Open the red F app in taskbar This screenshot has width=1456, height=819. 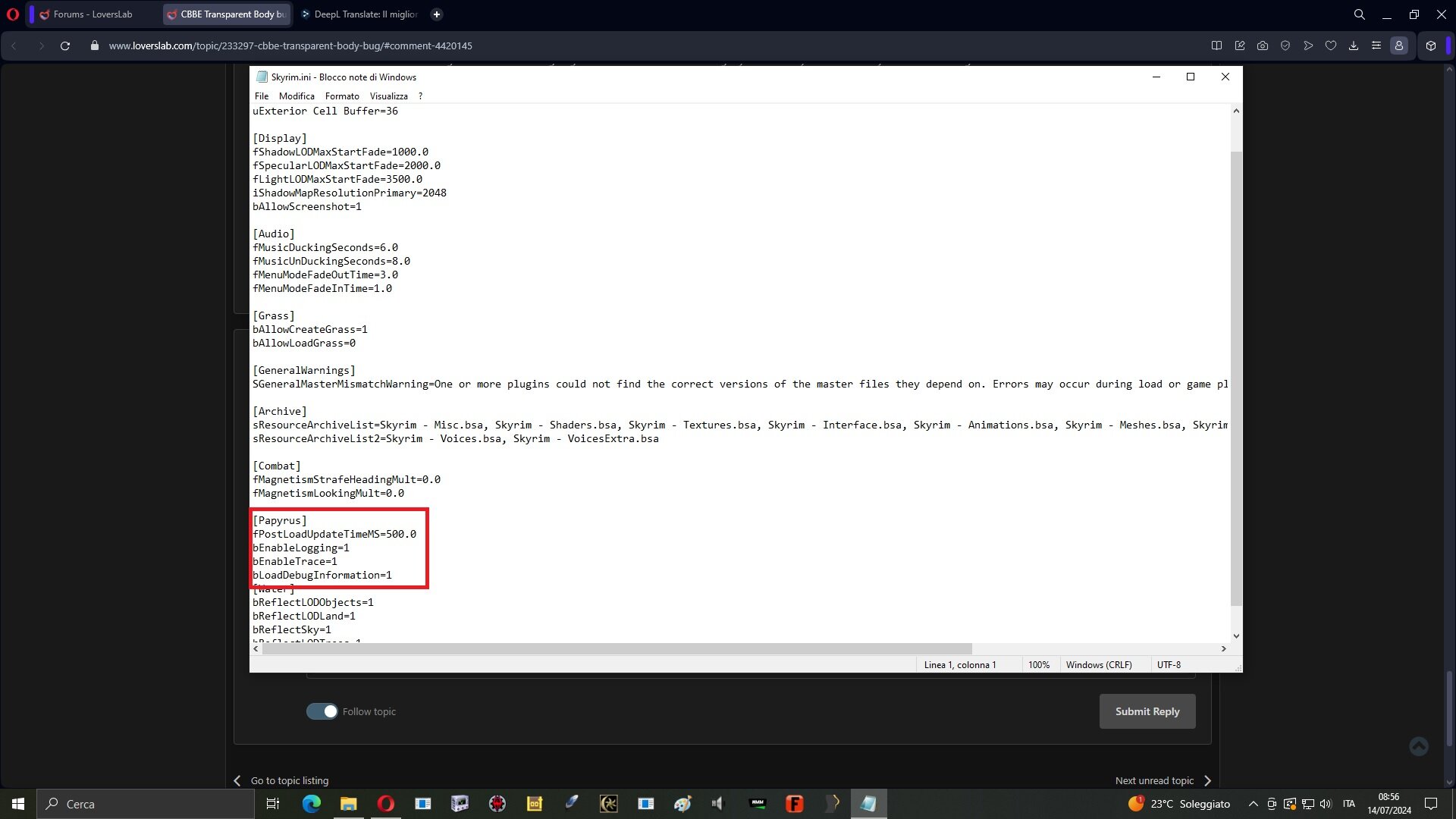[795, 804]
